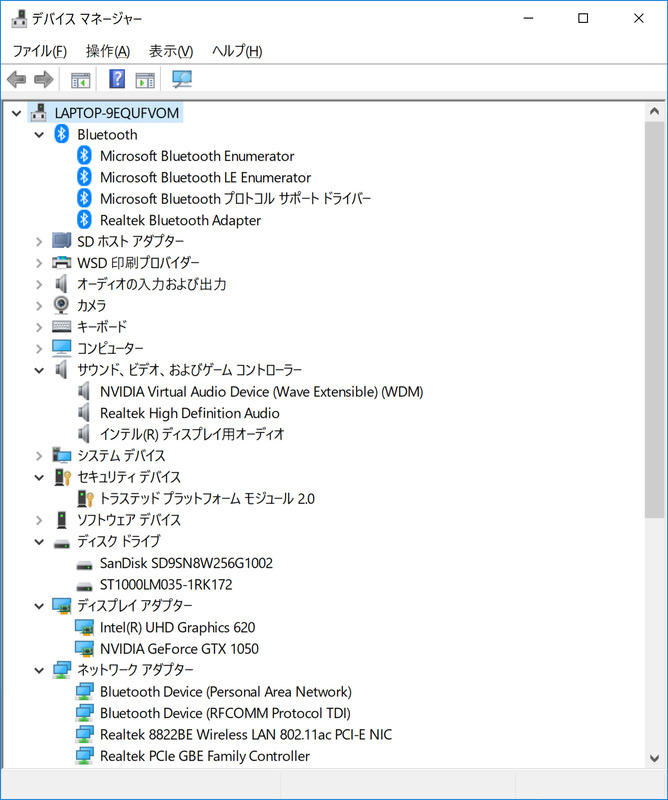
Task: Click the Bluetooth category icon
Action: tap(62, 134)
